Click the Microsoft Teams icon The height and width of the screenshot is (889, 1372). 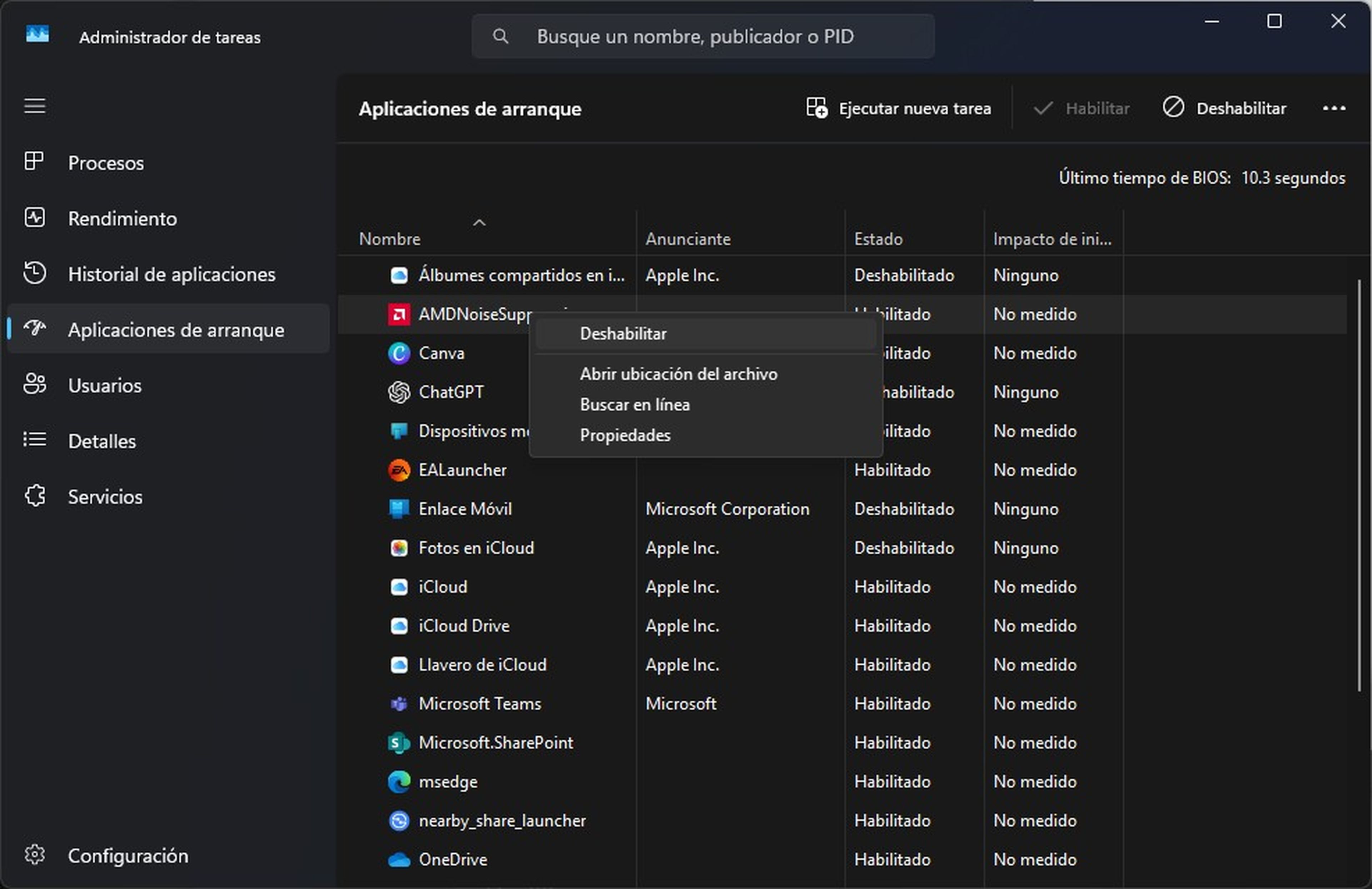[x=399, y=704]
